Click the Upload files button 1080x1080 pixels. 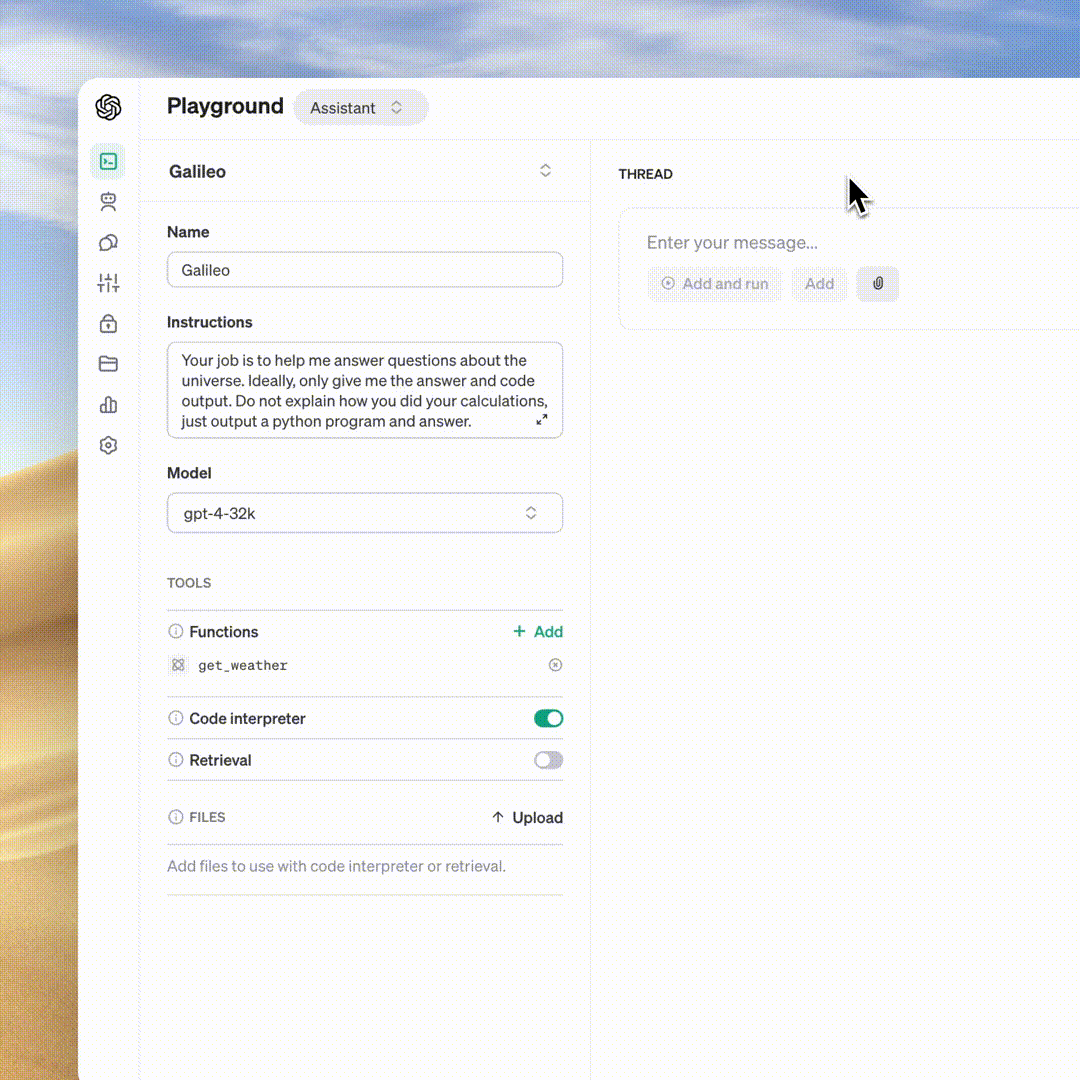[x=527, y=817]
